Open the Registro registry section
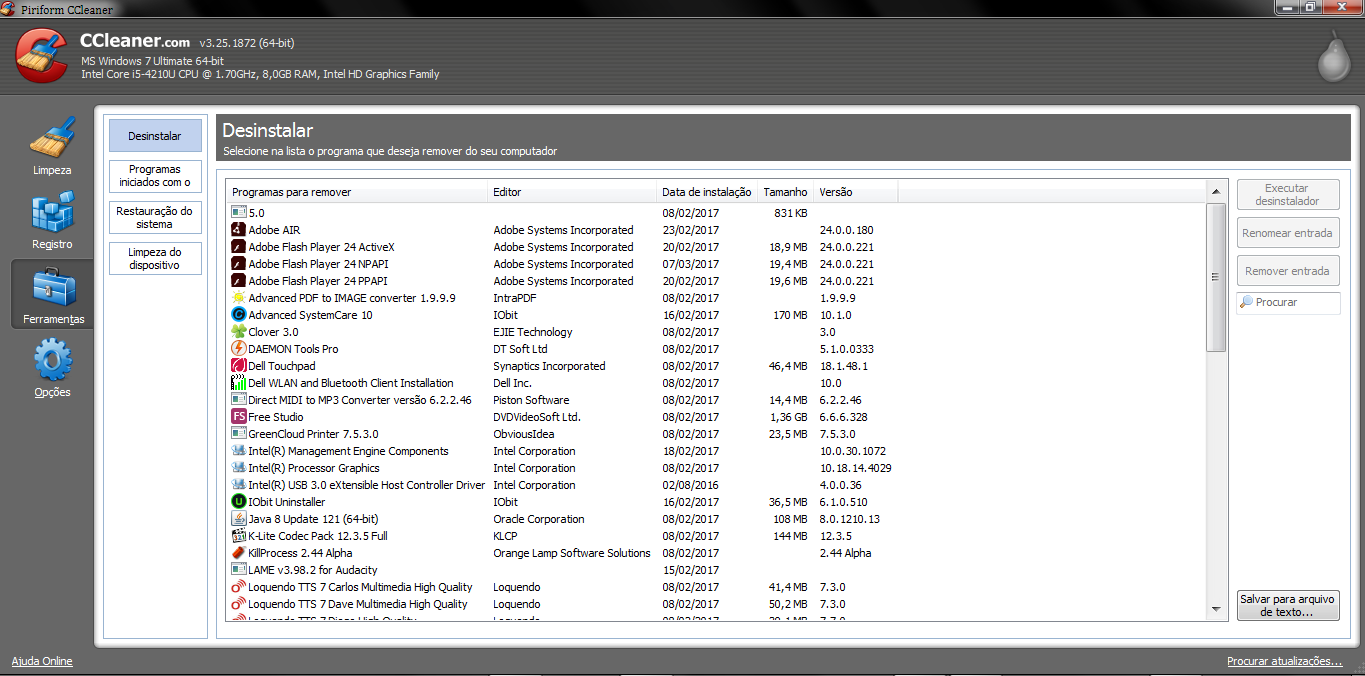Image resolution: width=1365 pixels, height=676 pixels. click(52, 220)
